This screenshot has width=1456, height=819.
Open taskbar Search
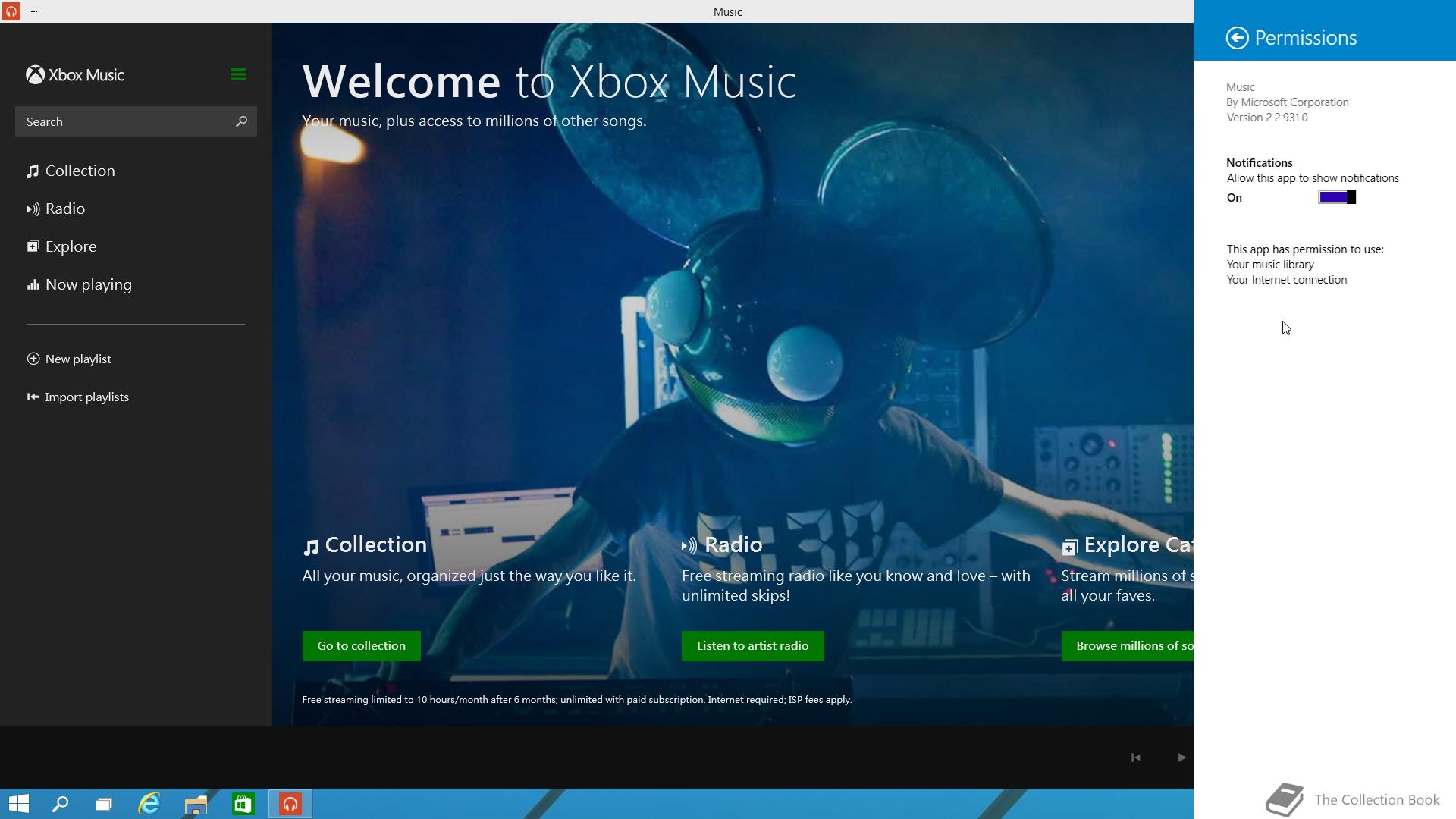point(60,804)
